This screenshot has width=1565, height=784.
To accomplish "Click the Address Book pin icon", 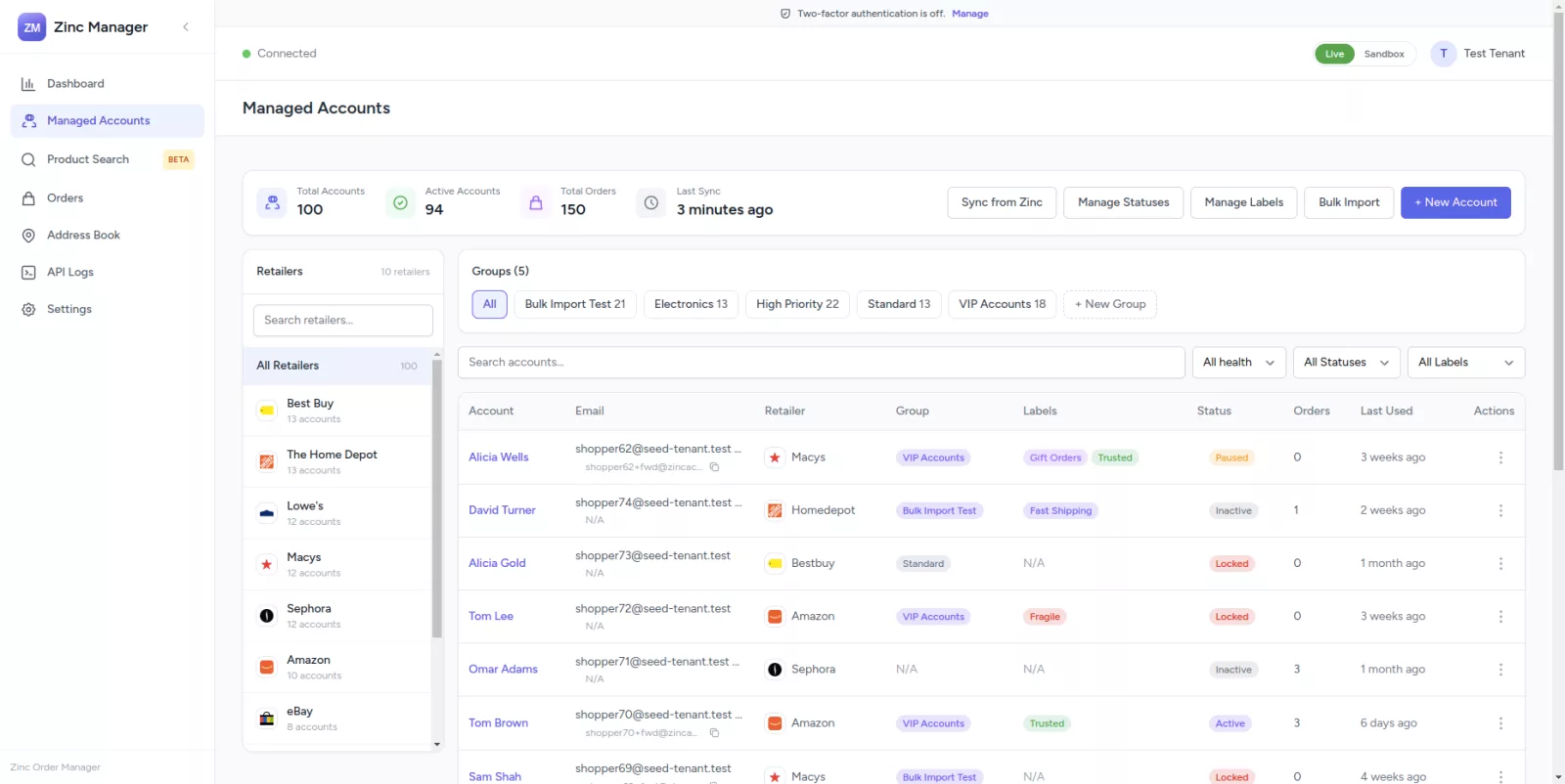I will pos(28,236).
